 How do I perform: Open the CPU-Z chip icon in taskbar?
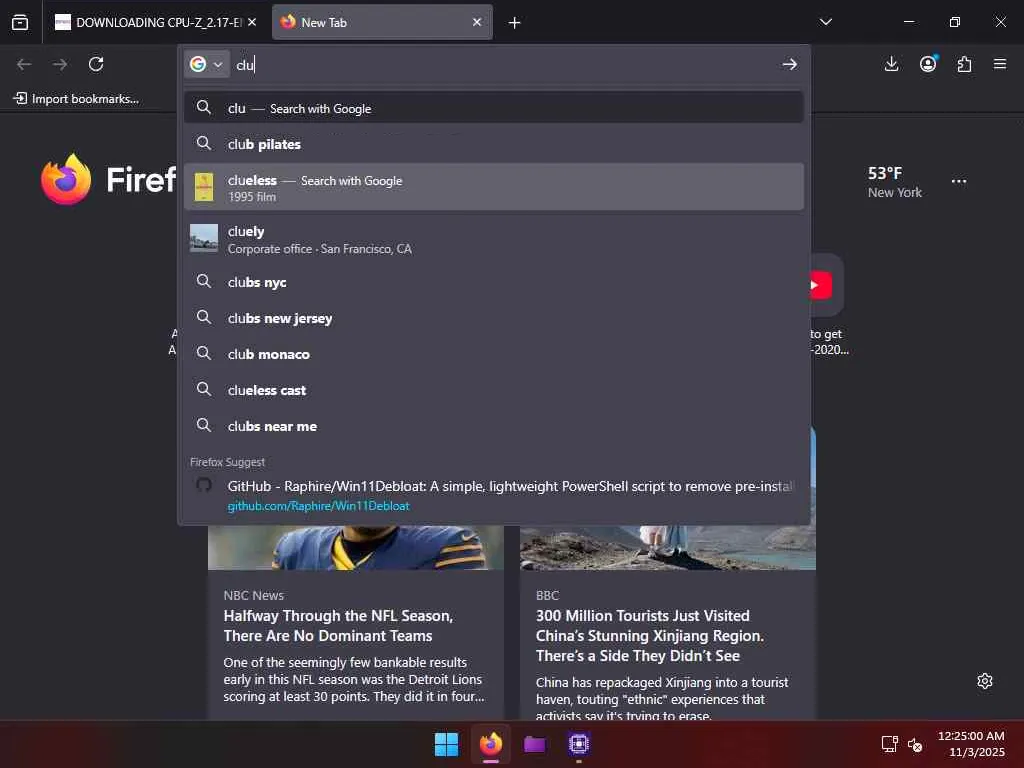[x=579, y=744]
